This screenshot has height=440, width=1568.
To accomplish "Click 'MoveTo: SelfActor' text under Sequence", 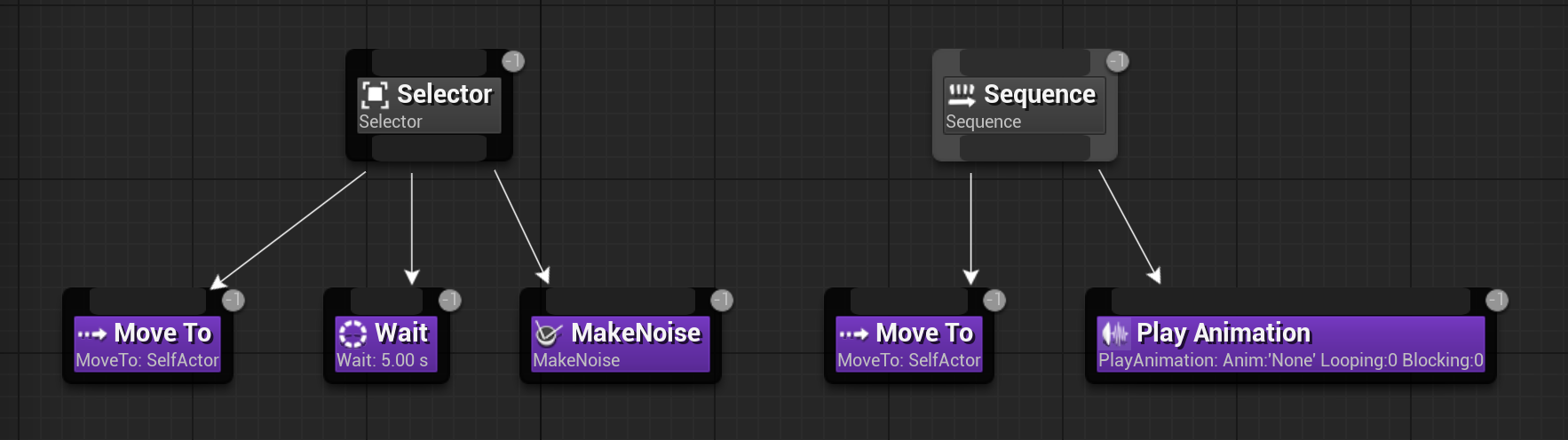I will [x=909, y=360].
